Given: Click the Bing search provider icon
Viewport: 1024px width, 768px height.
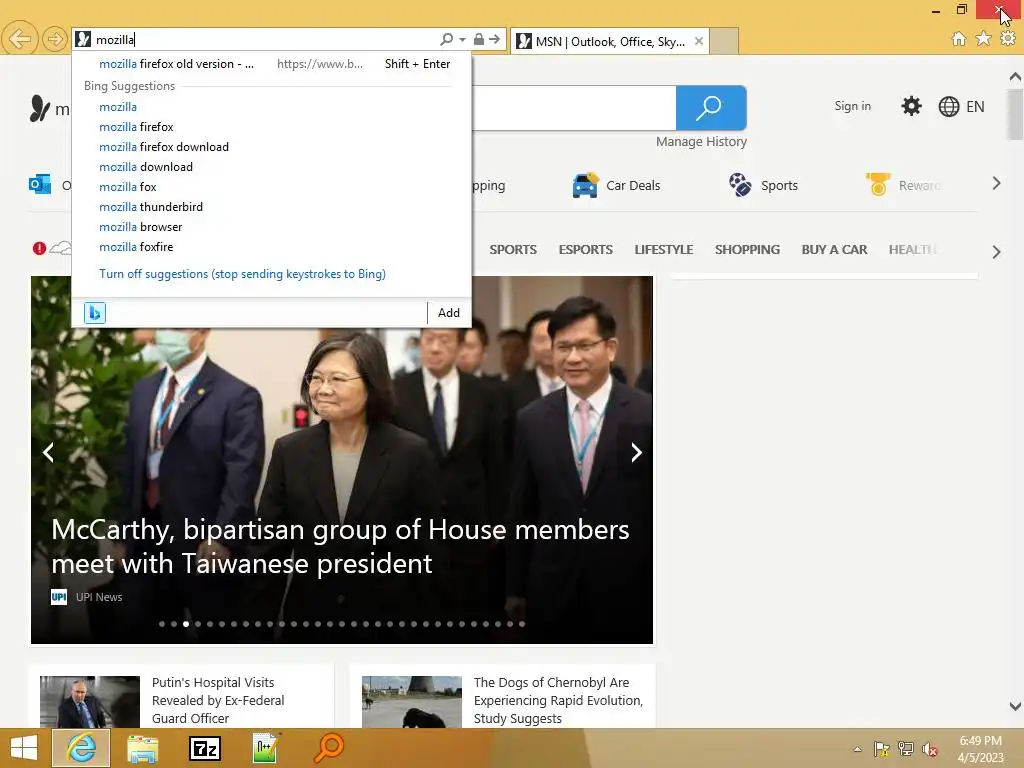Looking at the screenshot, I should tap(95, 313).
